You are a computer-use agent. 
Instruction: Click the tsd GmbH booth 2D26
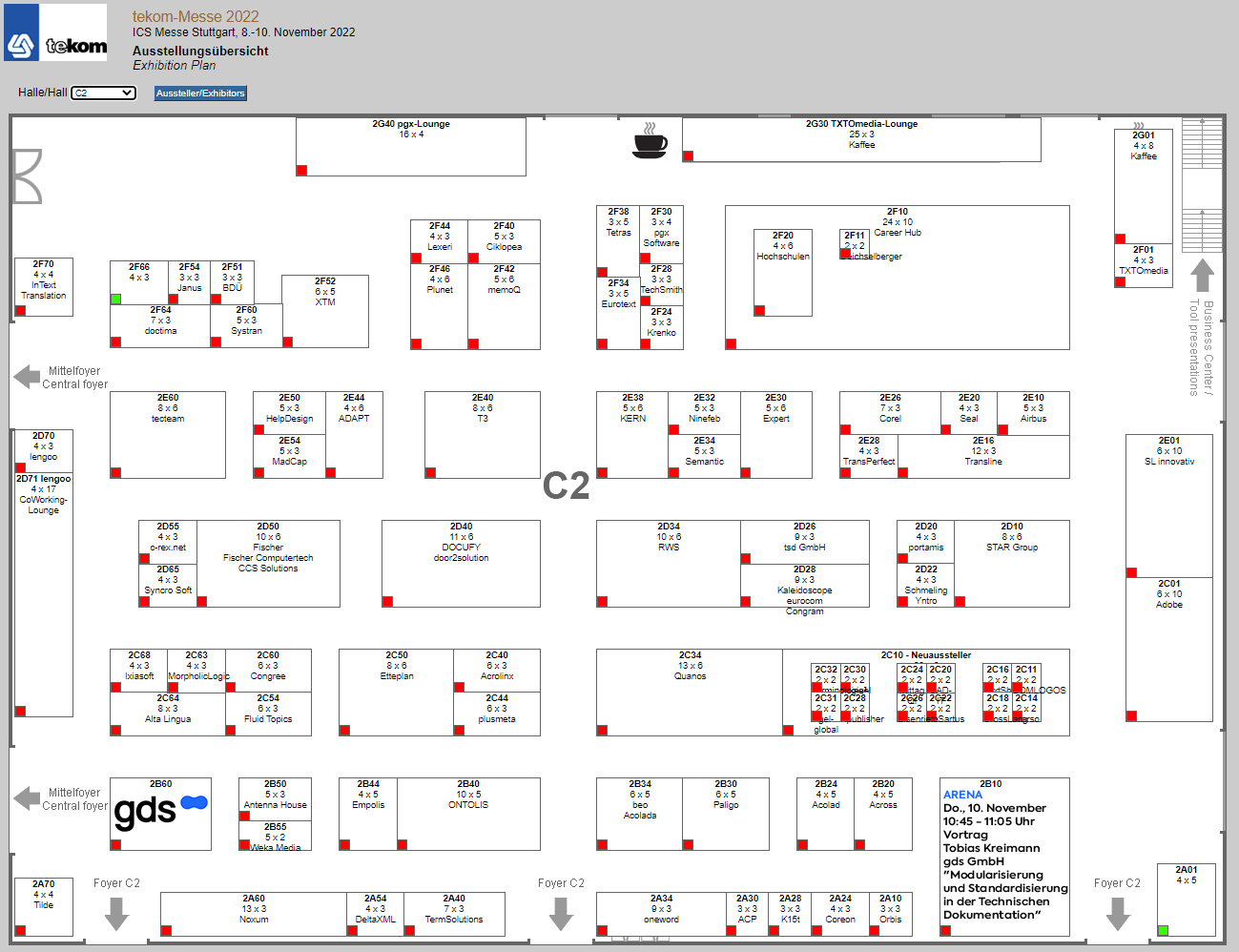point(804,542)
